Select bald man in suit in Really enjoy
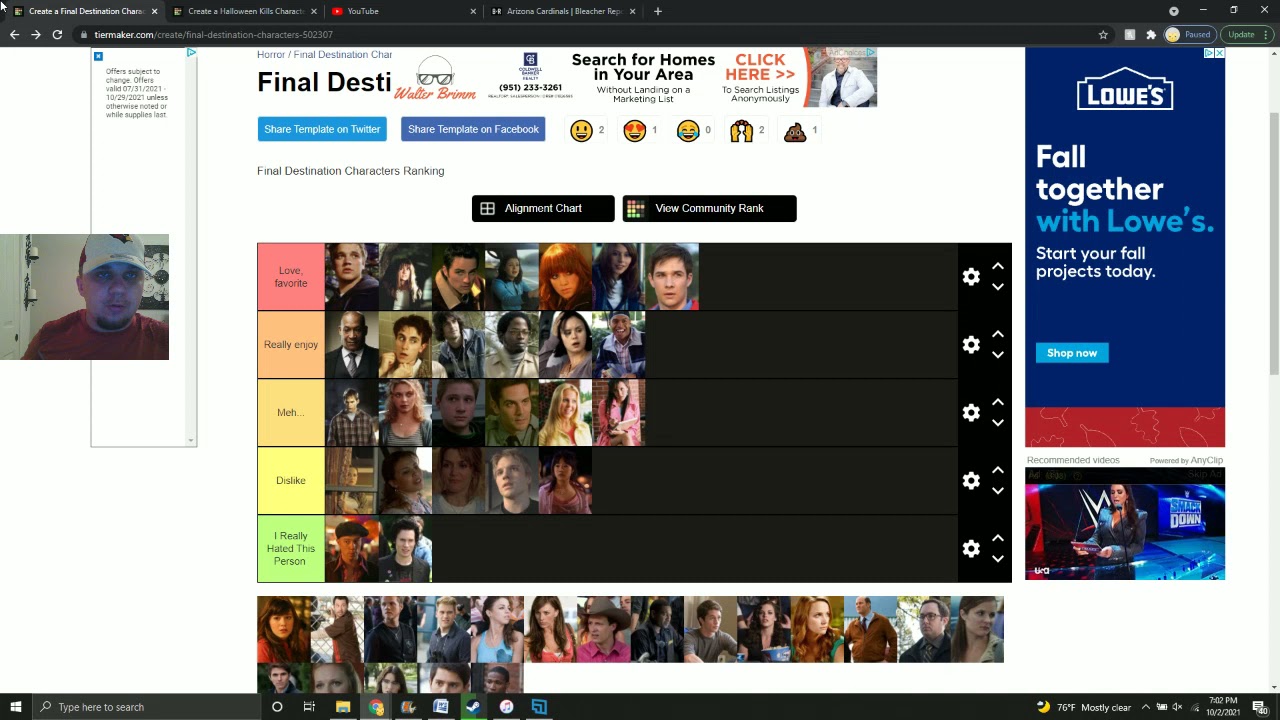This screenshot has width=1280, height=720. tap(352, 345)
